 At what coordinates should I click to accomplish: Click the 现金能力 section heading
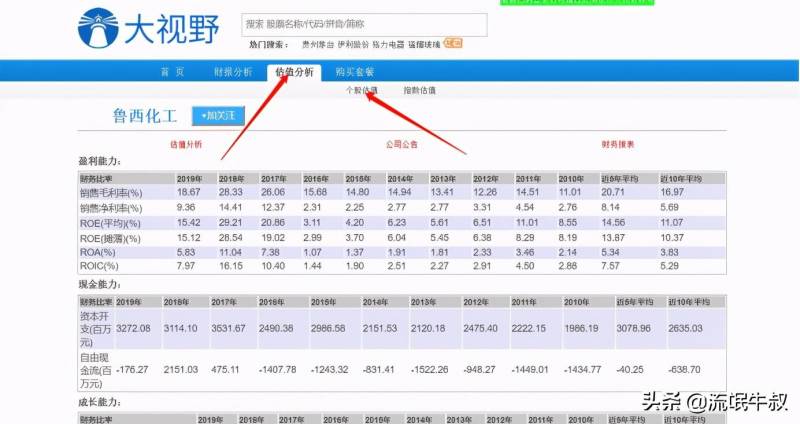click(100, 284)
